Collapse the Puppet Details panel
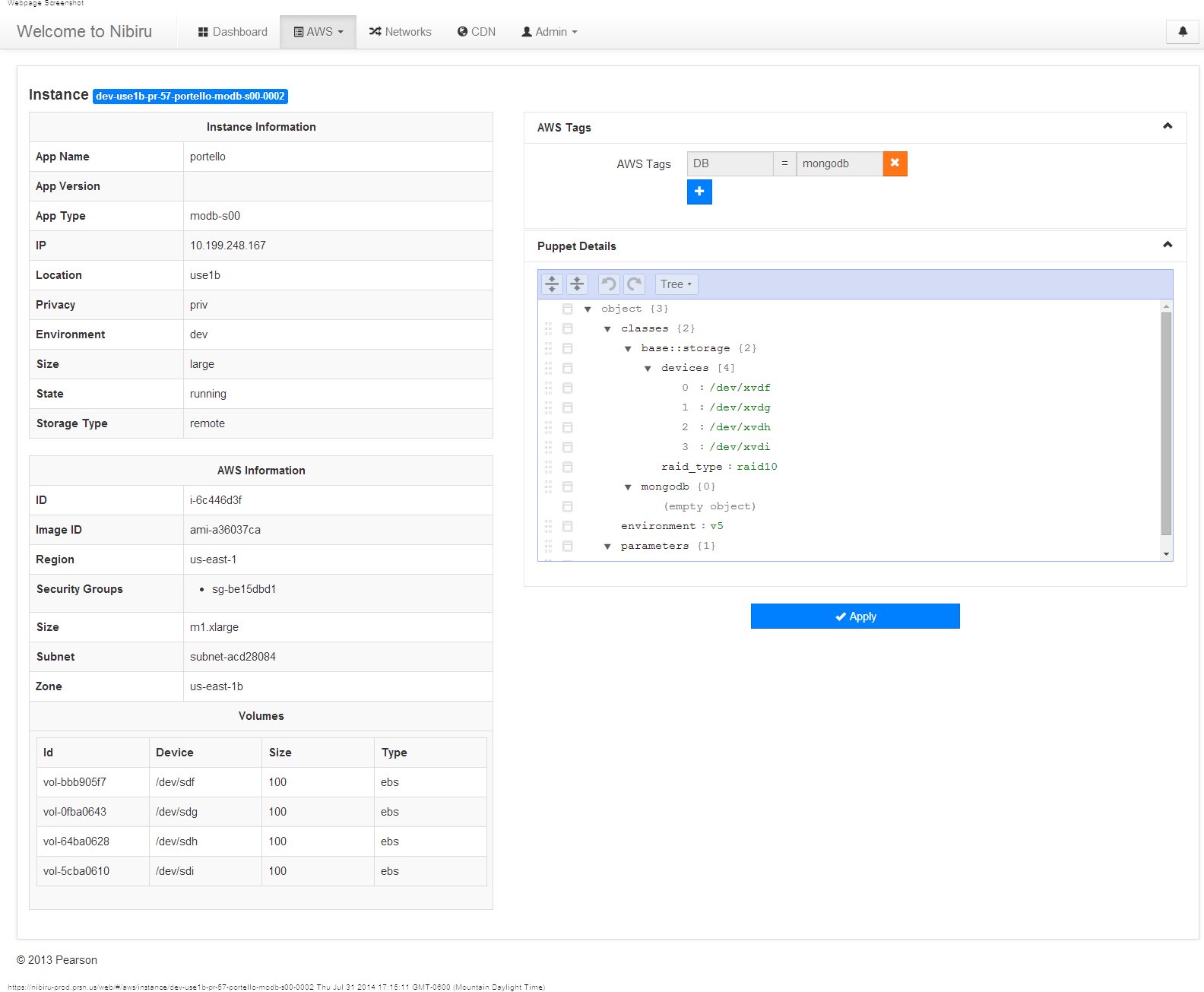Image resolution: width=1204 pixels, height=992 pixels. 1168,245
